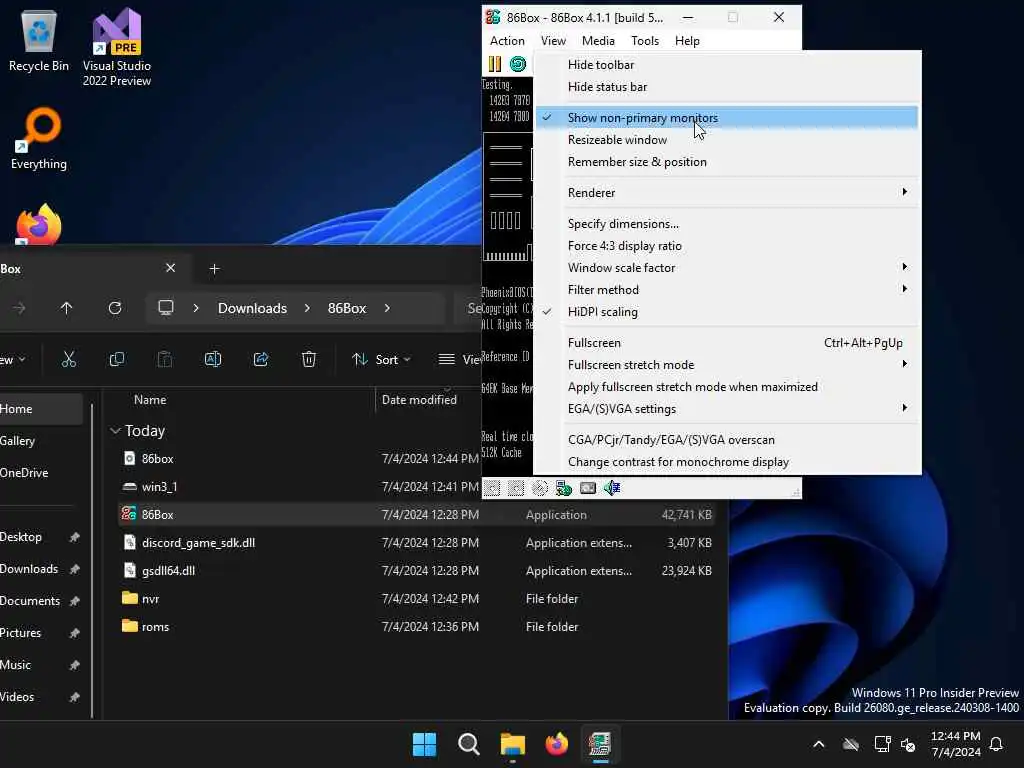Go up one folder level in Explorer
Screen dimensions: 1024x768
[x=67, y=308]
